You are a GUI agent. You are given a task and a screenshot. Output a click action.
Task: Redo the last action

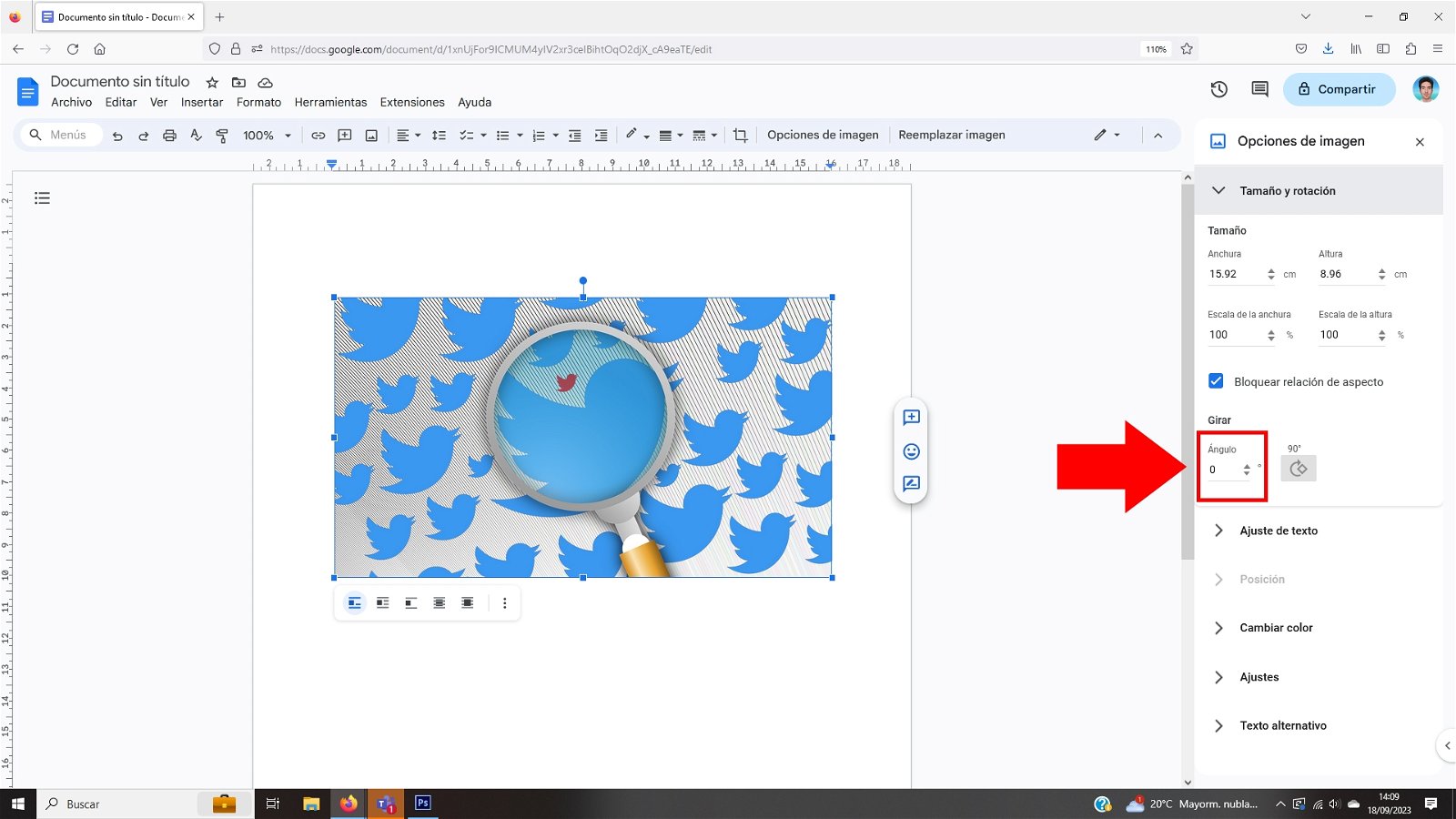[x=143, y=136]
